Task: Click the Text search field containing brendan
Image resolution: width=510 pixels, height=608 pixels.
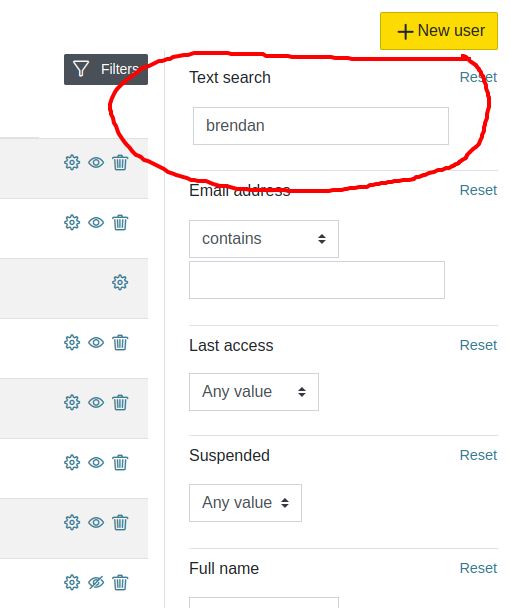Action: tap(321, 126)
